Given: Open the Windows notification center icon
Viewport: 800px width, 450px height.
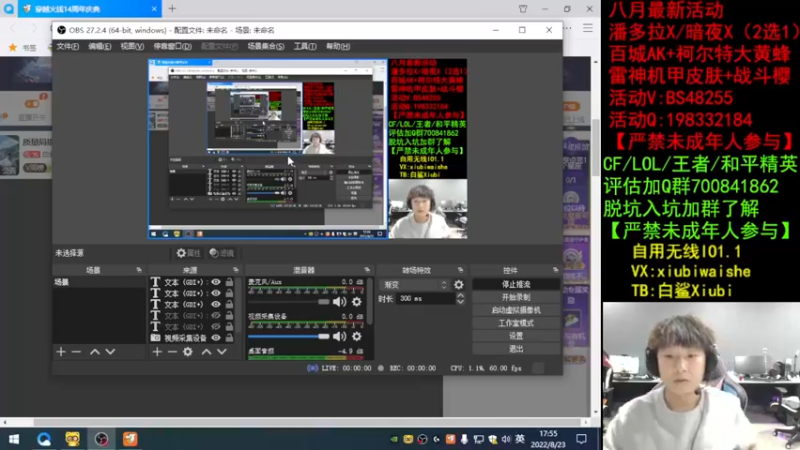Looking at the screenshot, I should click(x=581, y=439).
